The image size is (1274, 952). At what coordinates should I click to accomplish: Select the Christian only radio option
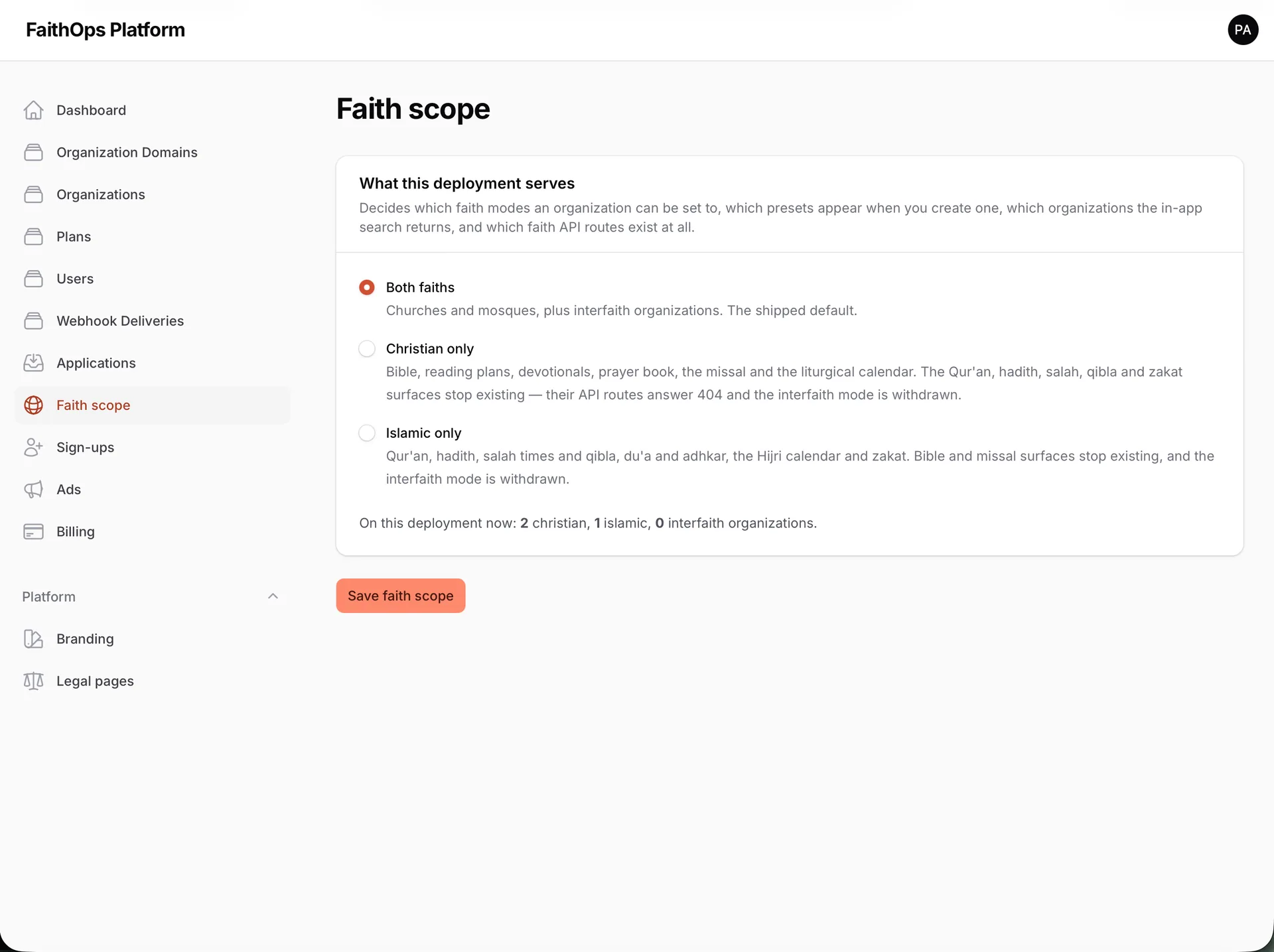click(x=367, y=349)
